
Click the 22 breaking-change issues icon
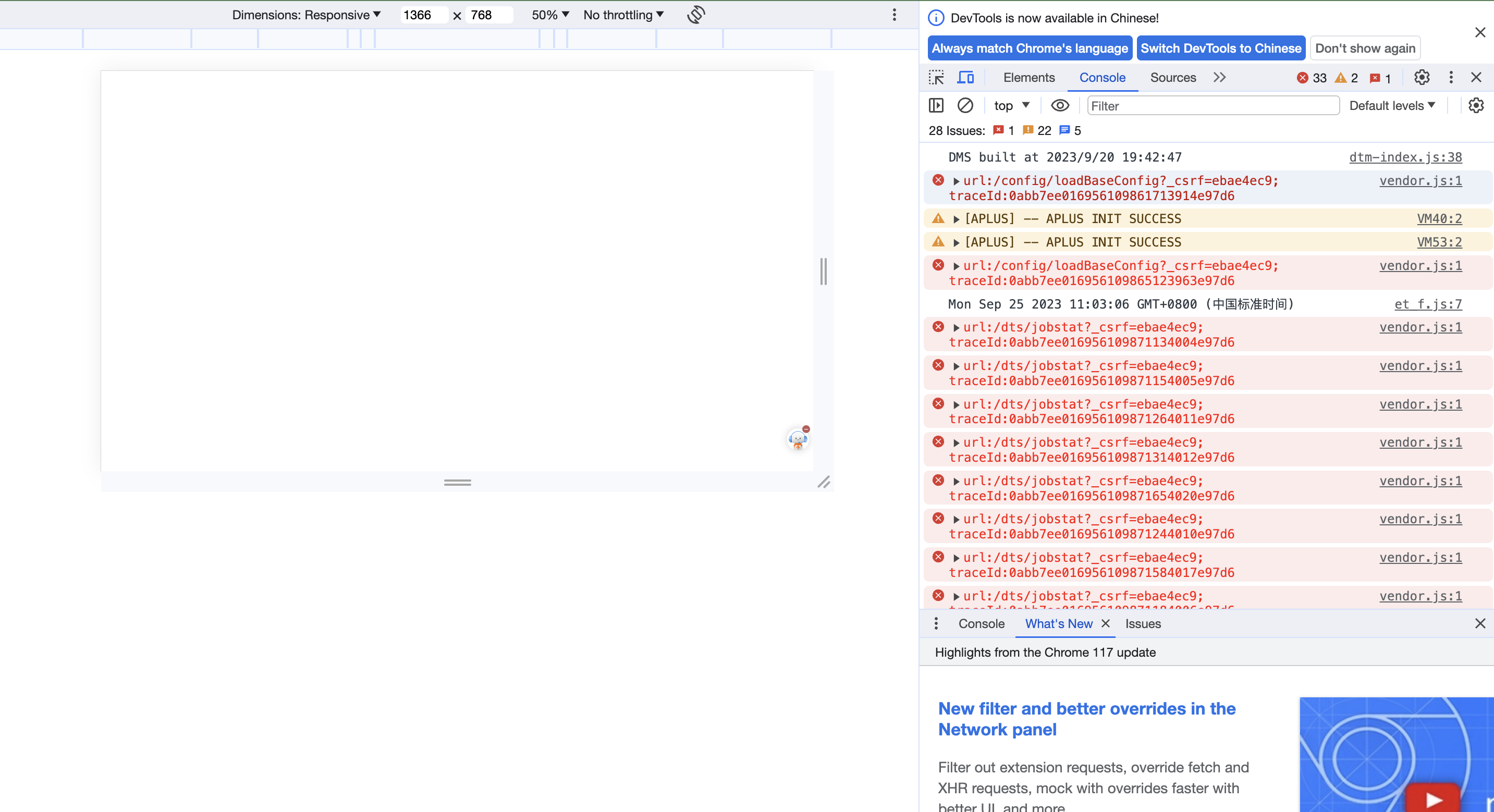click(1027, 130)
